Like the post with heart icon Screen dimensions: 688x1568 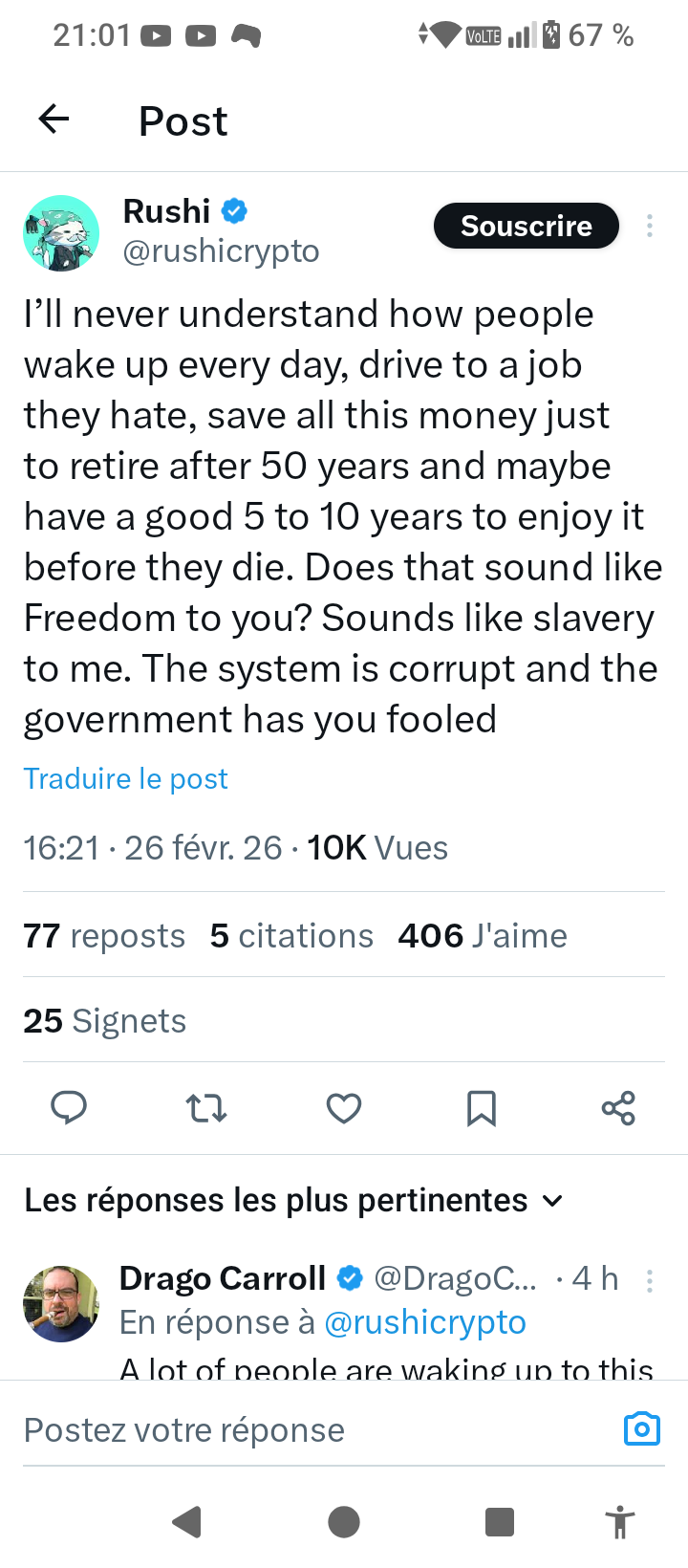344,1107
